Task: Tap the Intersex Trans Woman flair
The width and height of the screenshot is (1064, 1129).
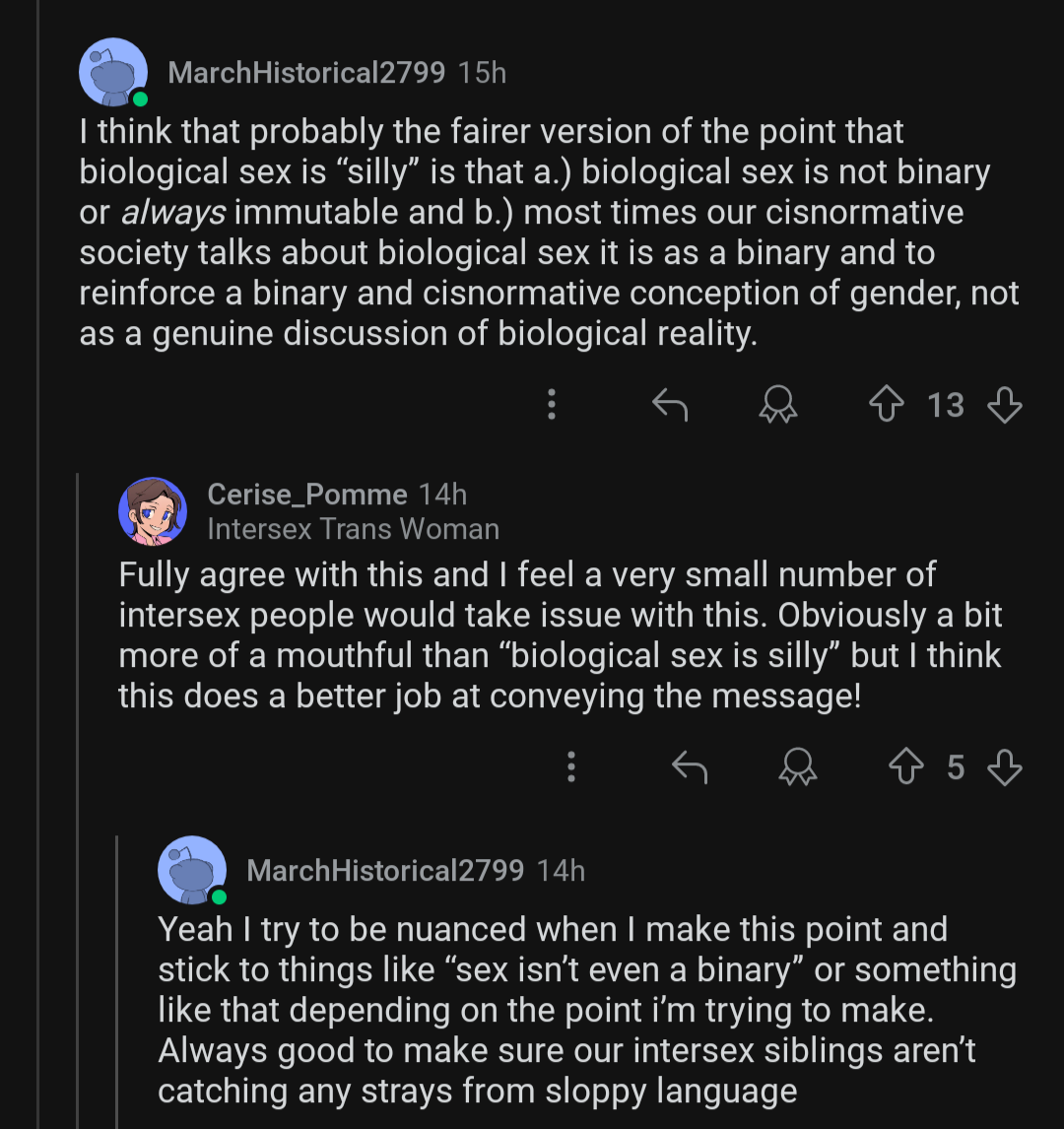Action: (x=353, y=529)
